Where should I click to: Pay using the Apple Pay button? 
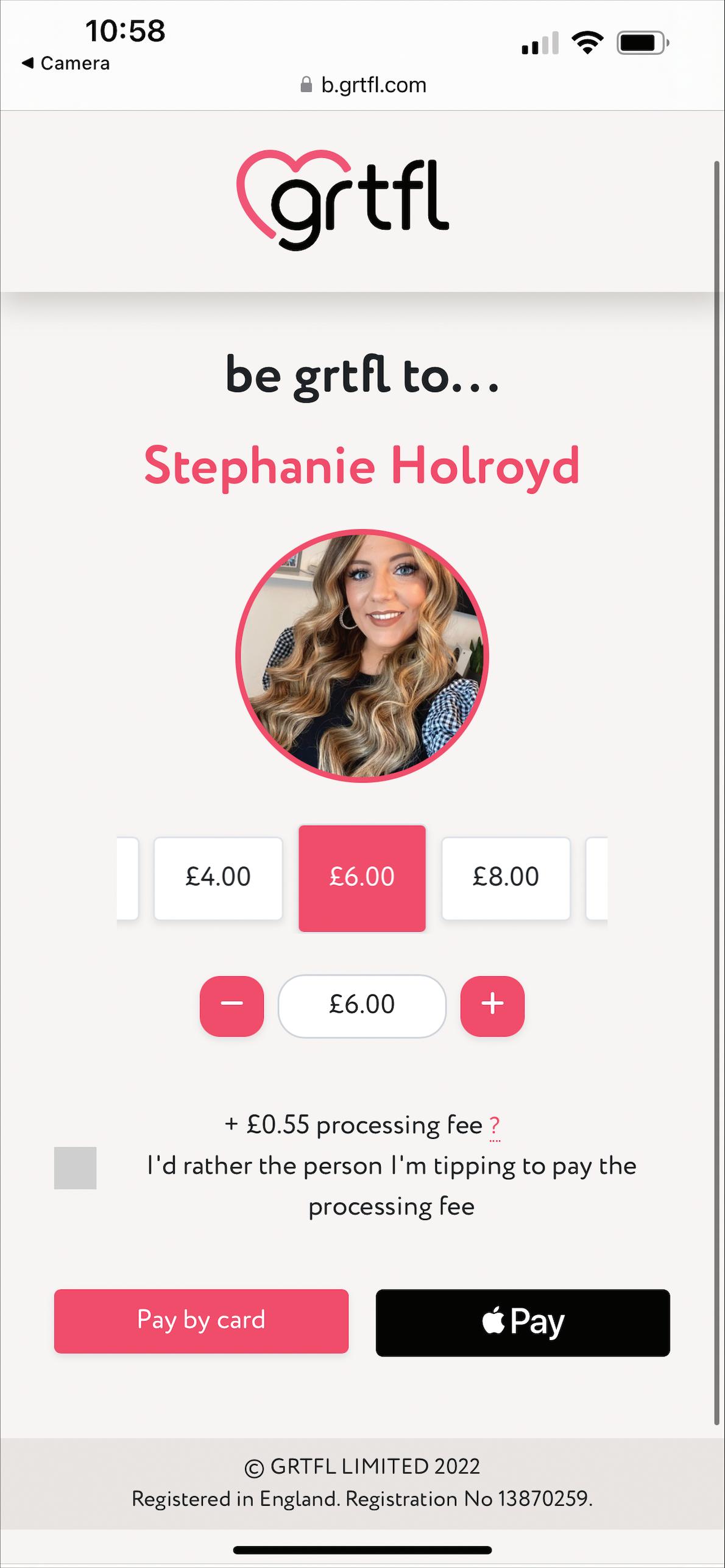tap(523, 1322)
